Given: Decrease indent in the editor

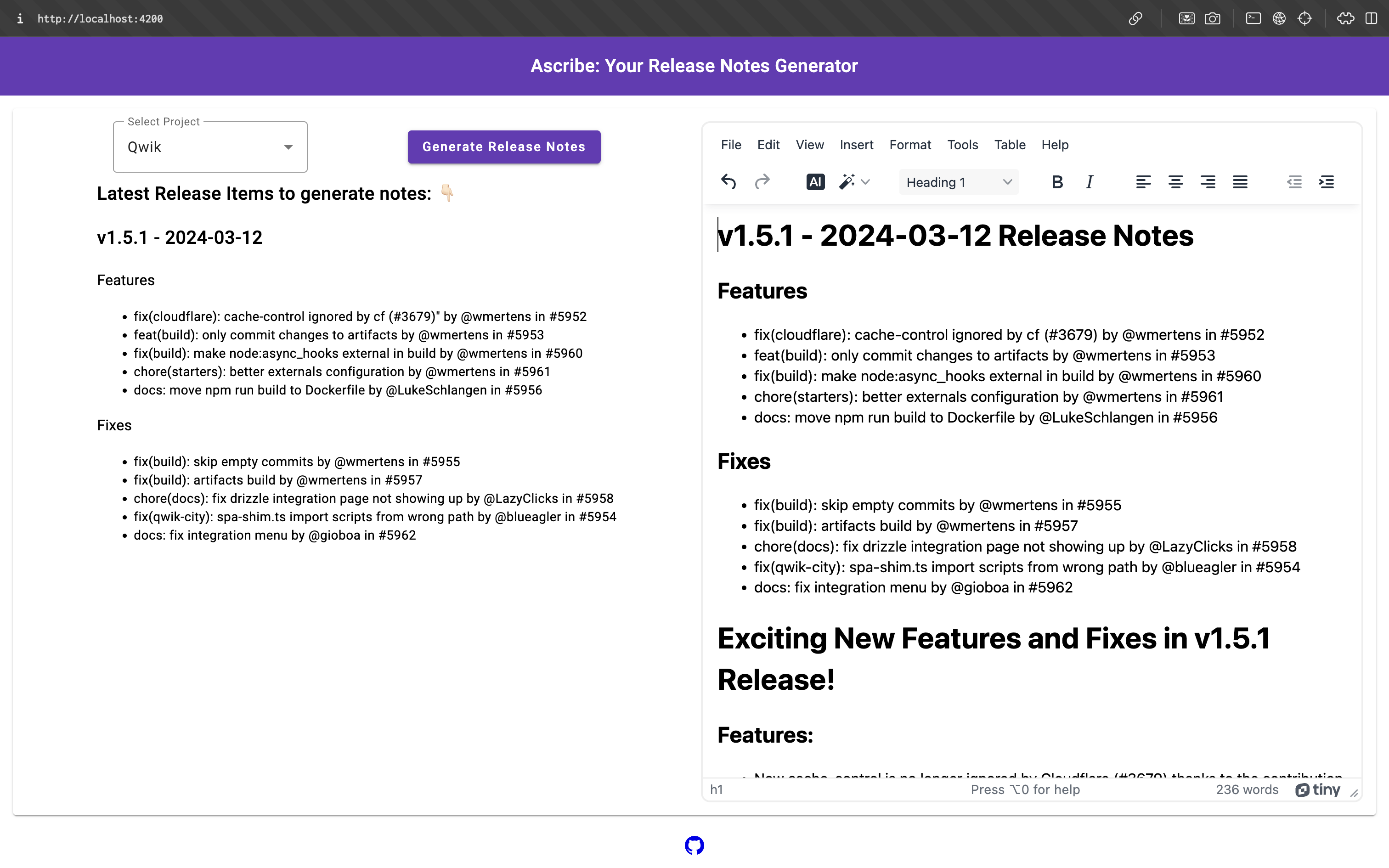Looking at the screenshot, I should (x=1294, y=182).
